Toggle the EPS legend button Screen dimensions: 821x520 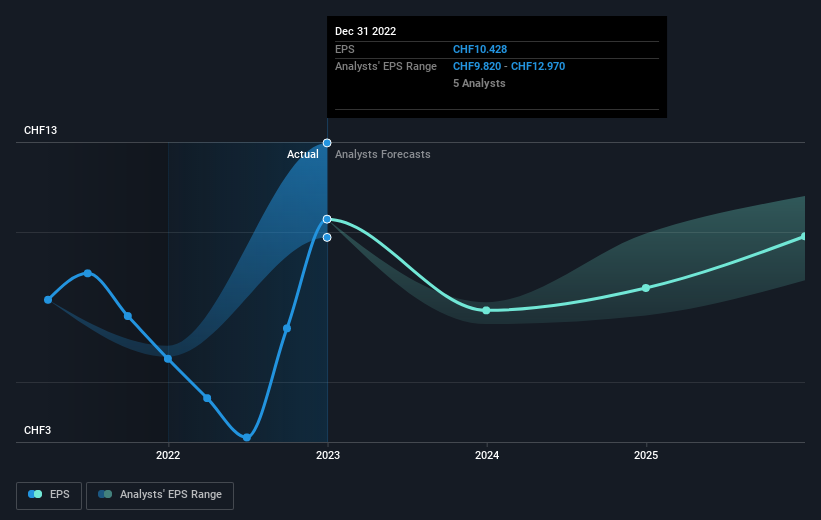49,495
